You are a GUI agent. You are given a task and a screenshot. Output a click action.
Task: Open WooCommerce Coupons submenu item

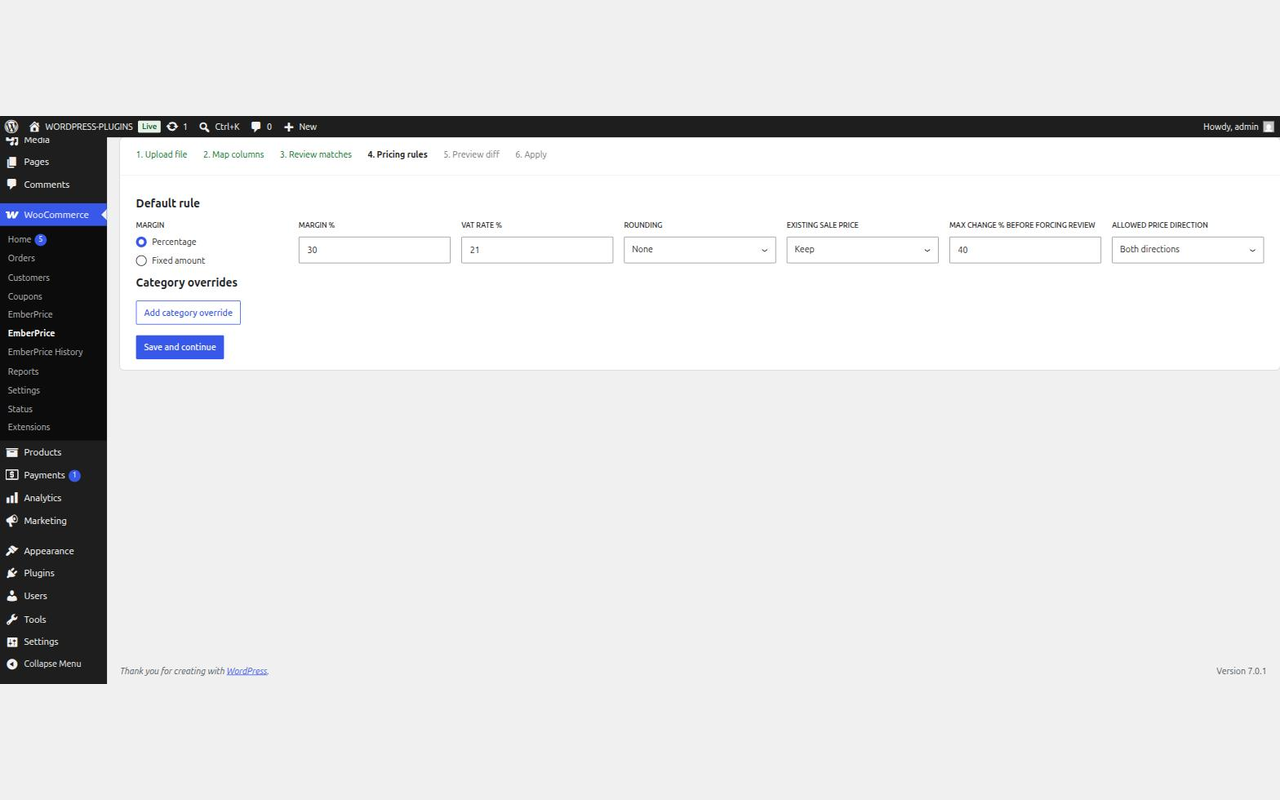tap(25, 297)
